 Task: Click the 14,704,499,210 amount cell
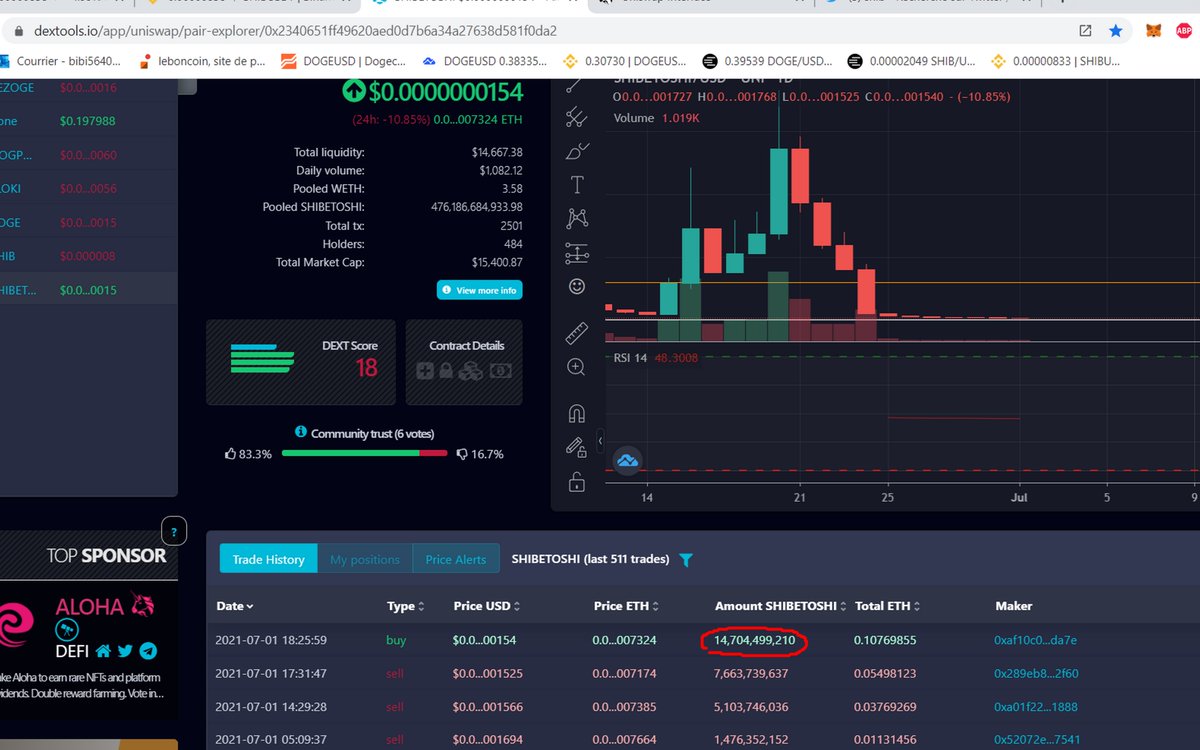click(x=754, y=640)
